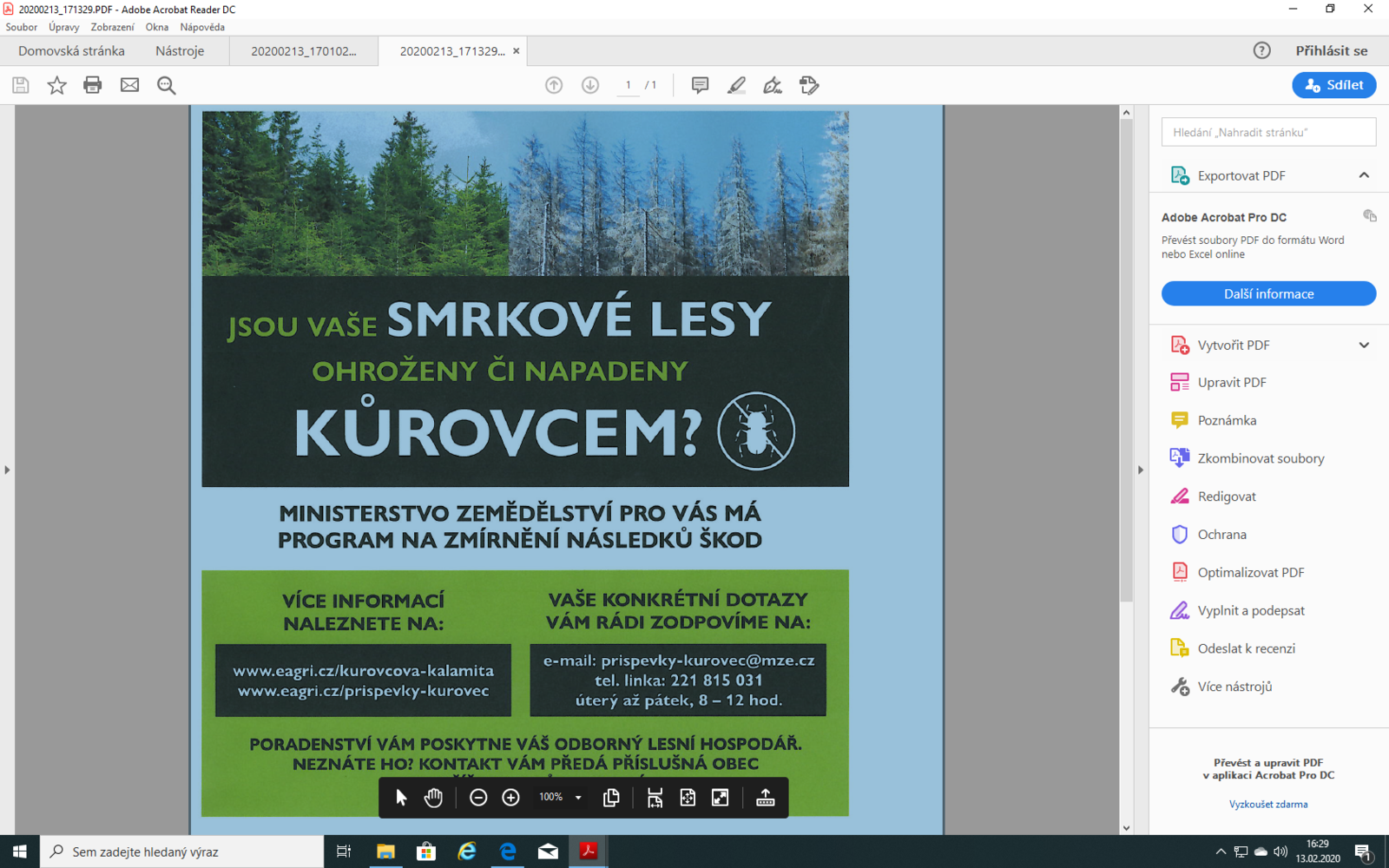Screen dimensions: 1389x868
Task: Add a comment with the note icon
Action: click(700, 85)
